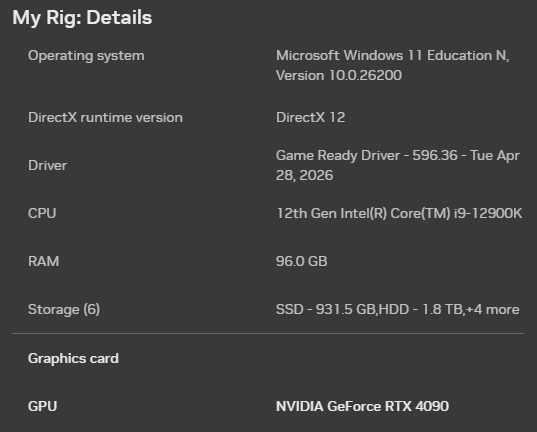The image size is (537, 432).
Task: Click the 96.0 GB RAM value
Action: coord(301,261)
